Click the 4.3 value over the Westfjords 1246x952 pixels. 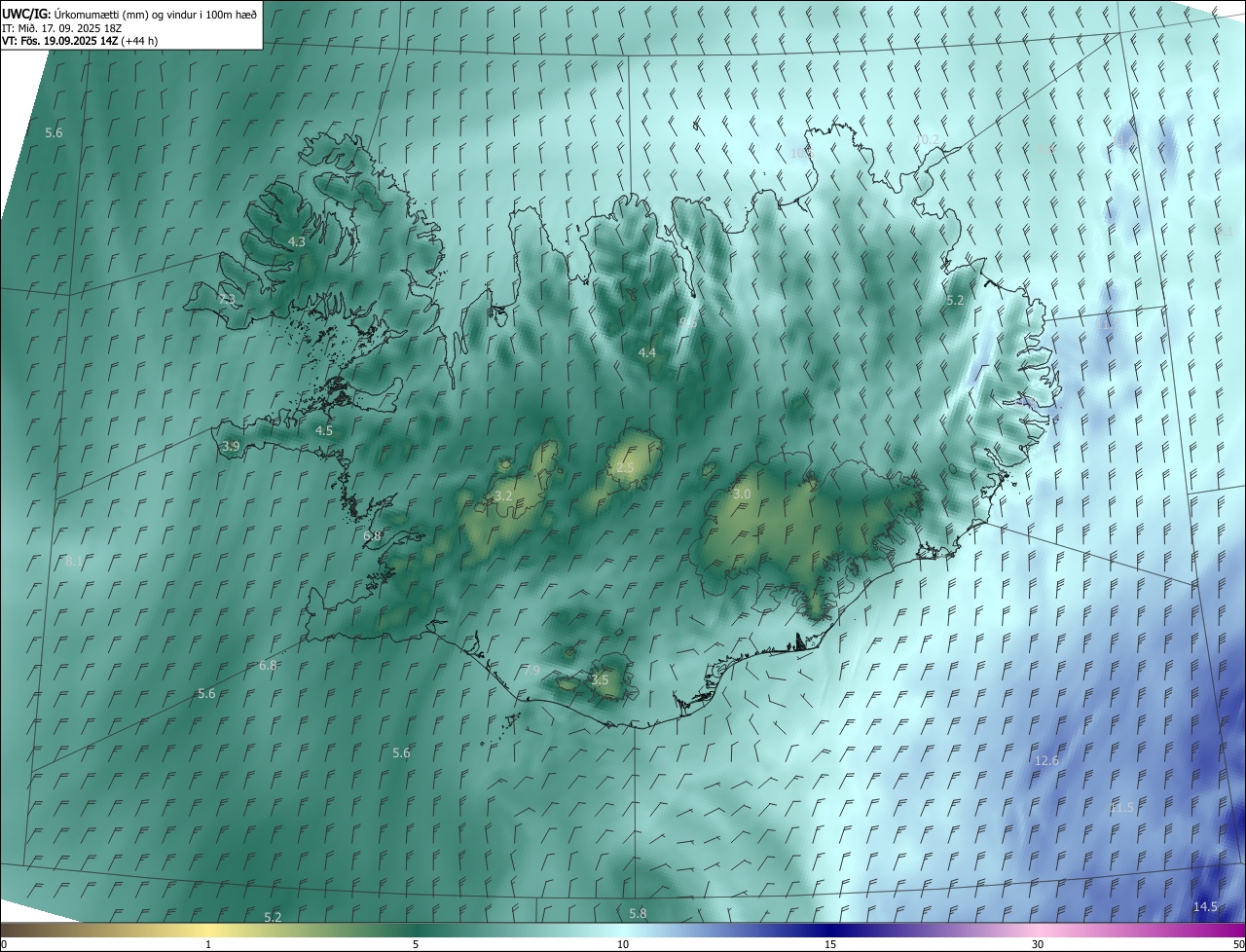pyautogui.click(x=297, y=241)
